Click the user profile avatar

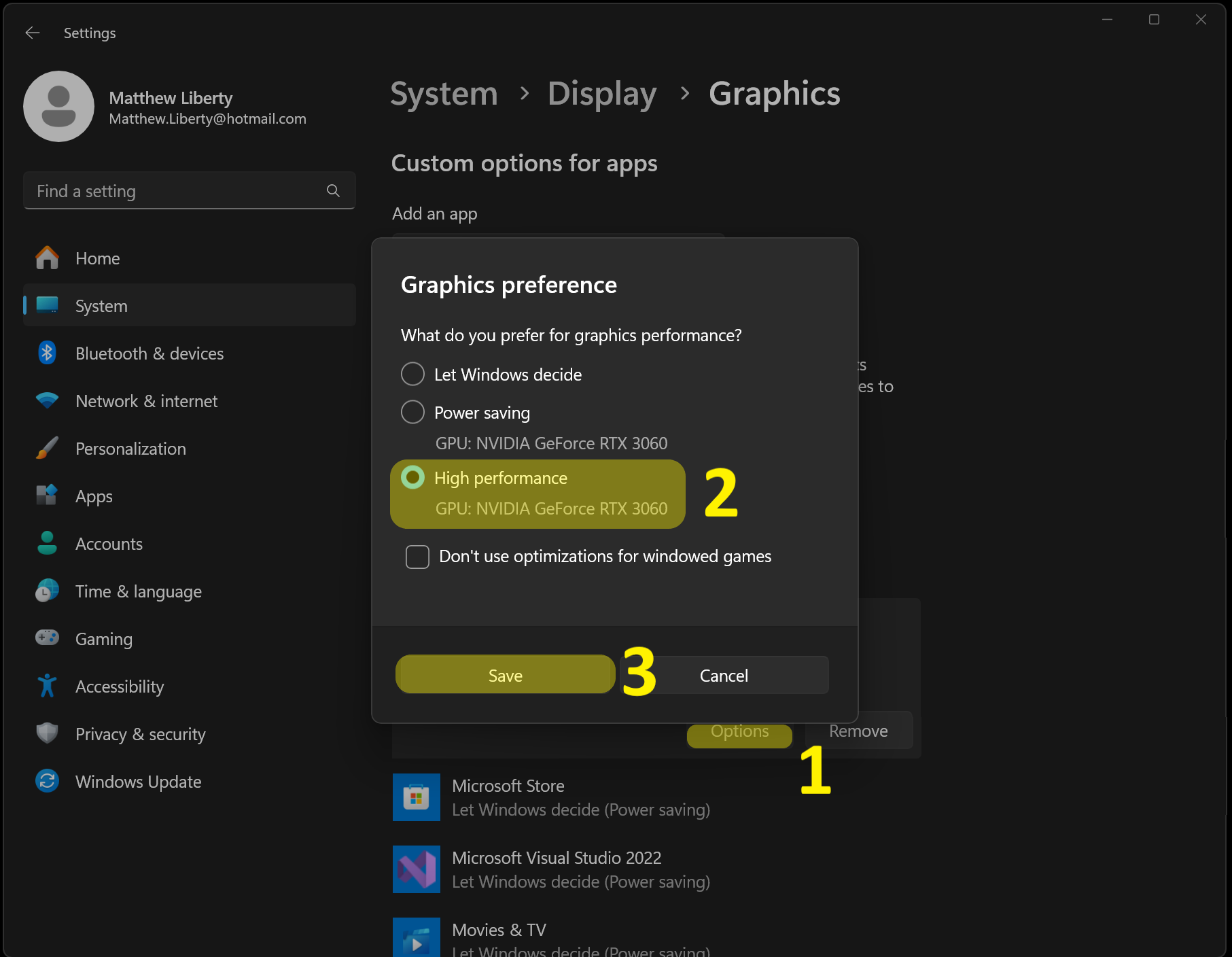58,106
